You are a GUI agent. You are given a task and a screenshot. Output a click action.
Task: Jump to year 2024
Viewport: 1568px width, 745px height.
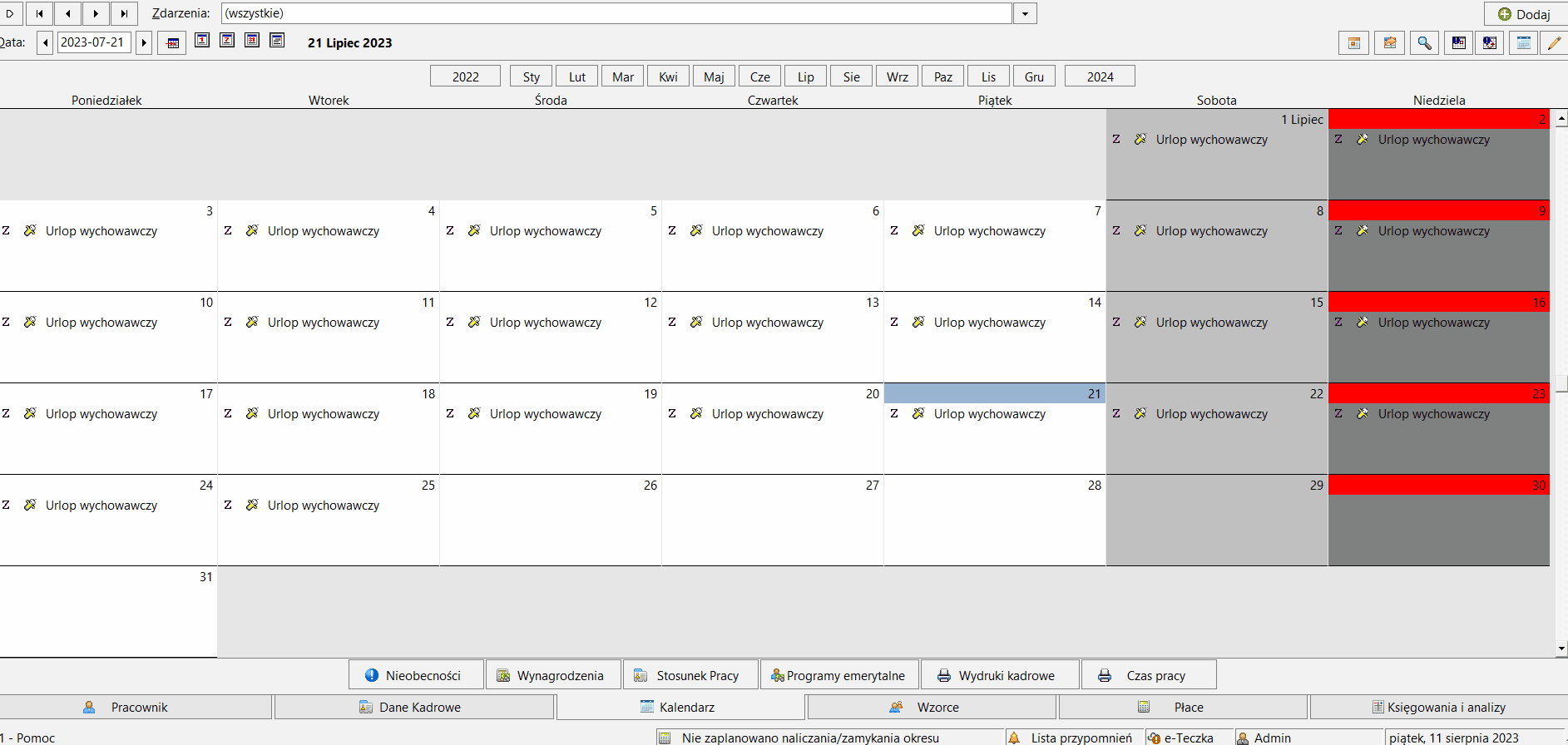pos(1100,76)
